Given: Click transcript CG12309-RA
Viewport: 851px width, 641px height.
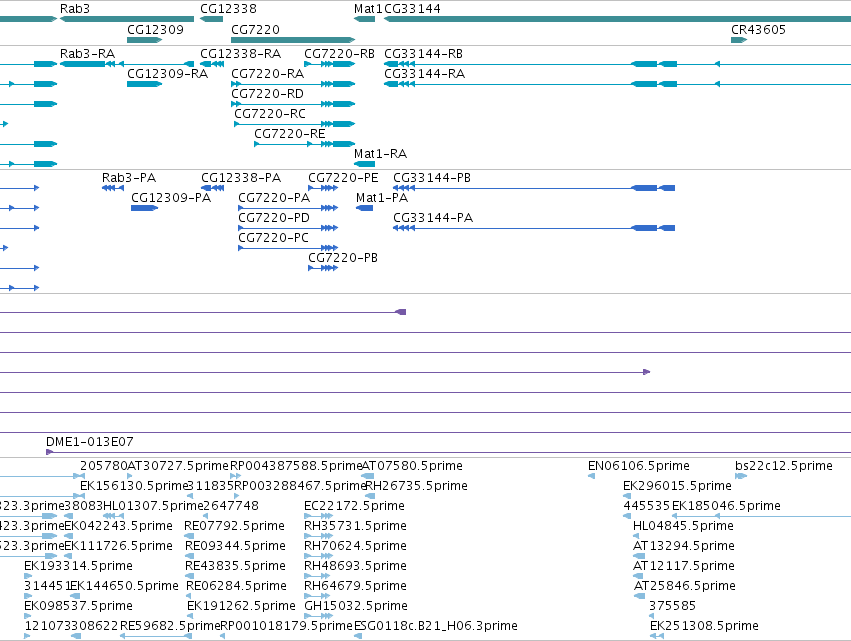Looking at the screenshot, I should pos(167,73).
